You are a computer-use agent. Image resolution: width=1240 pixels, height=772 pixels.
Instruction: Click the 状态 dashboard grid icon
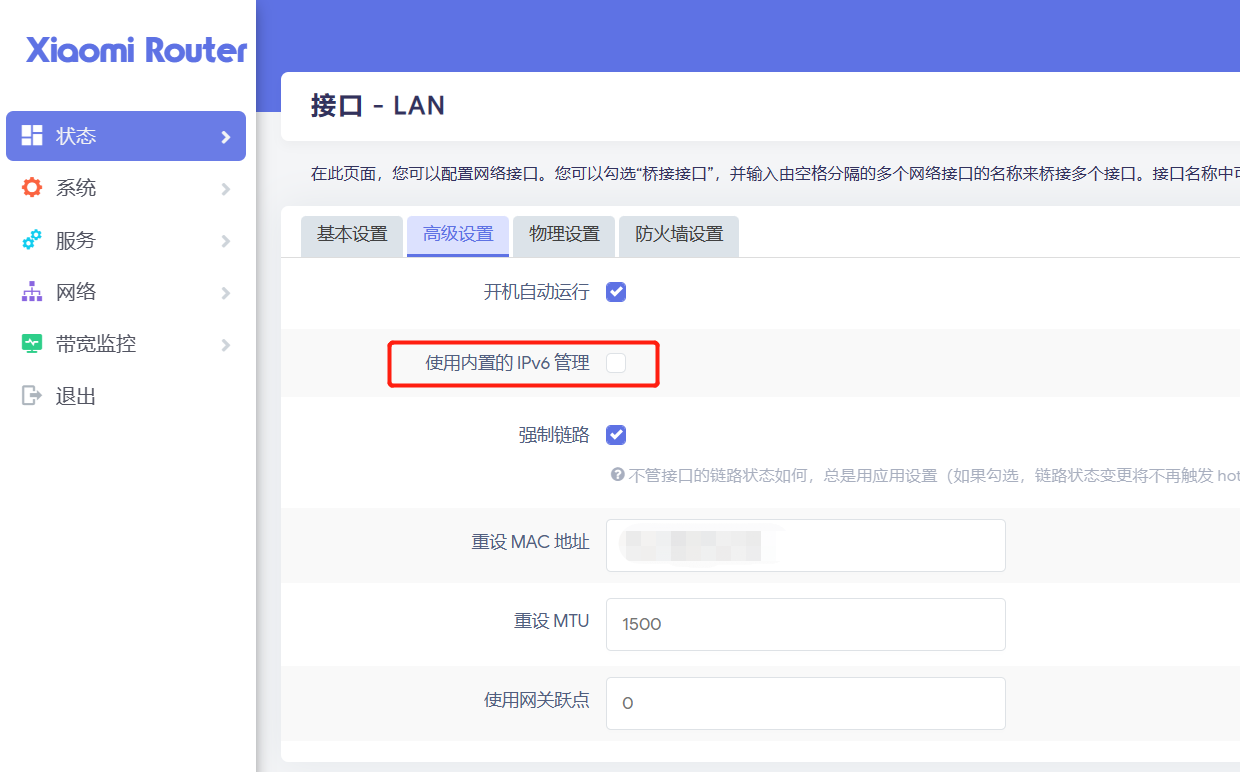coord(32,136)
